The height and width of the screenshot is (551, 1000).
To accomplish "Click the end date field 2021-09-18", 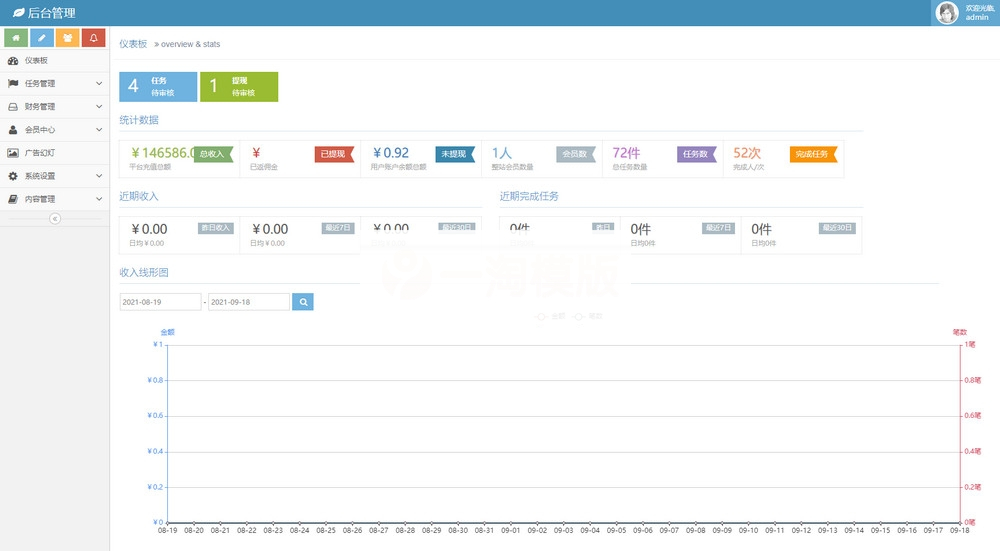I will pyautogui.click(x=248, y=301).
